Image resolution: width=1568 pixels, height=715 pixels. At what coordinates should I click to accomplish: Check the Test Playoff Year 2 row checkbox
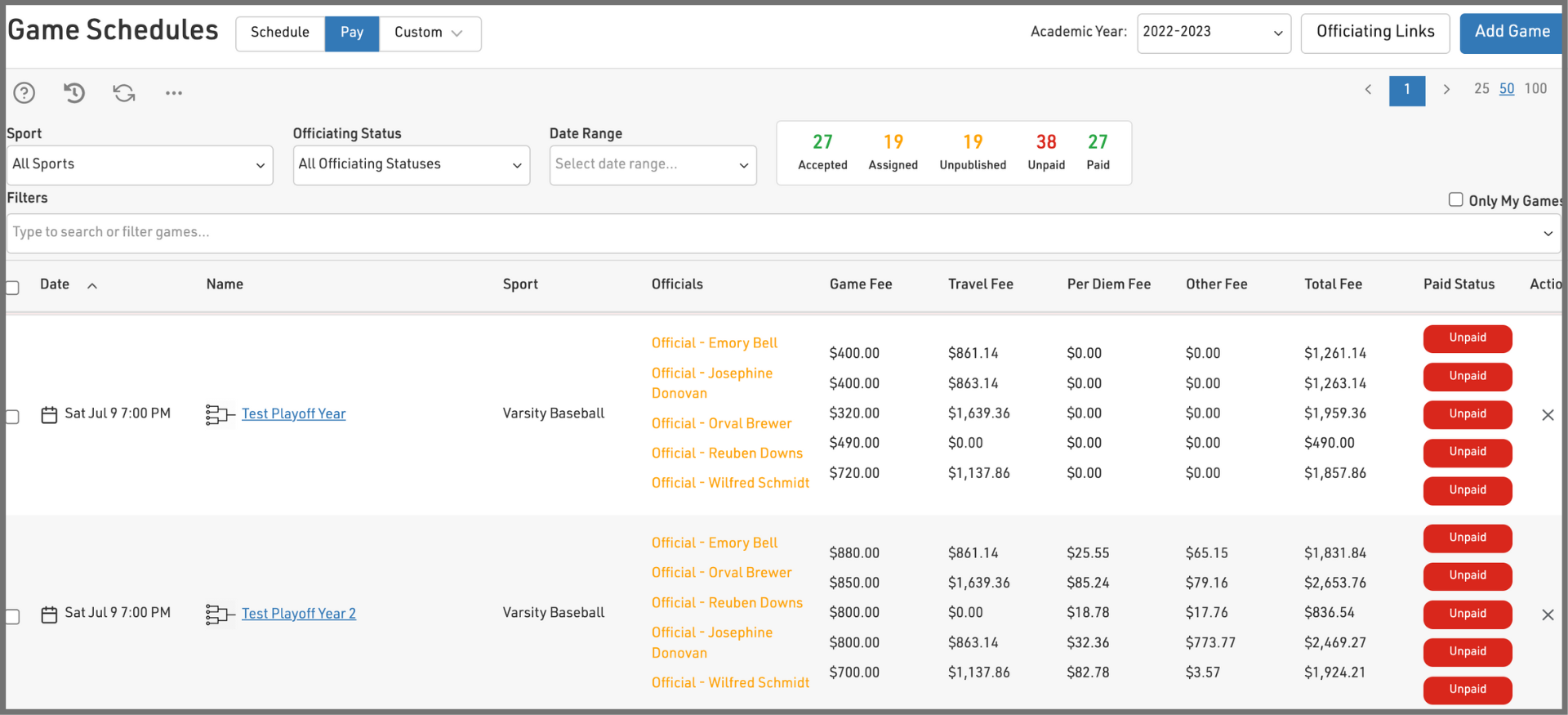pyautogui.click(x=13, y=616)
